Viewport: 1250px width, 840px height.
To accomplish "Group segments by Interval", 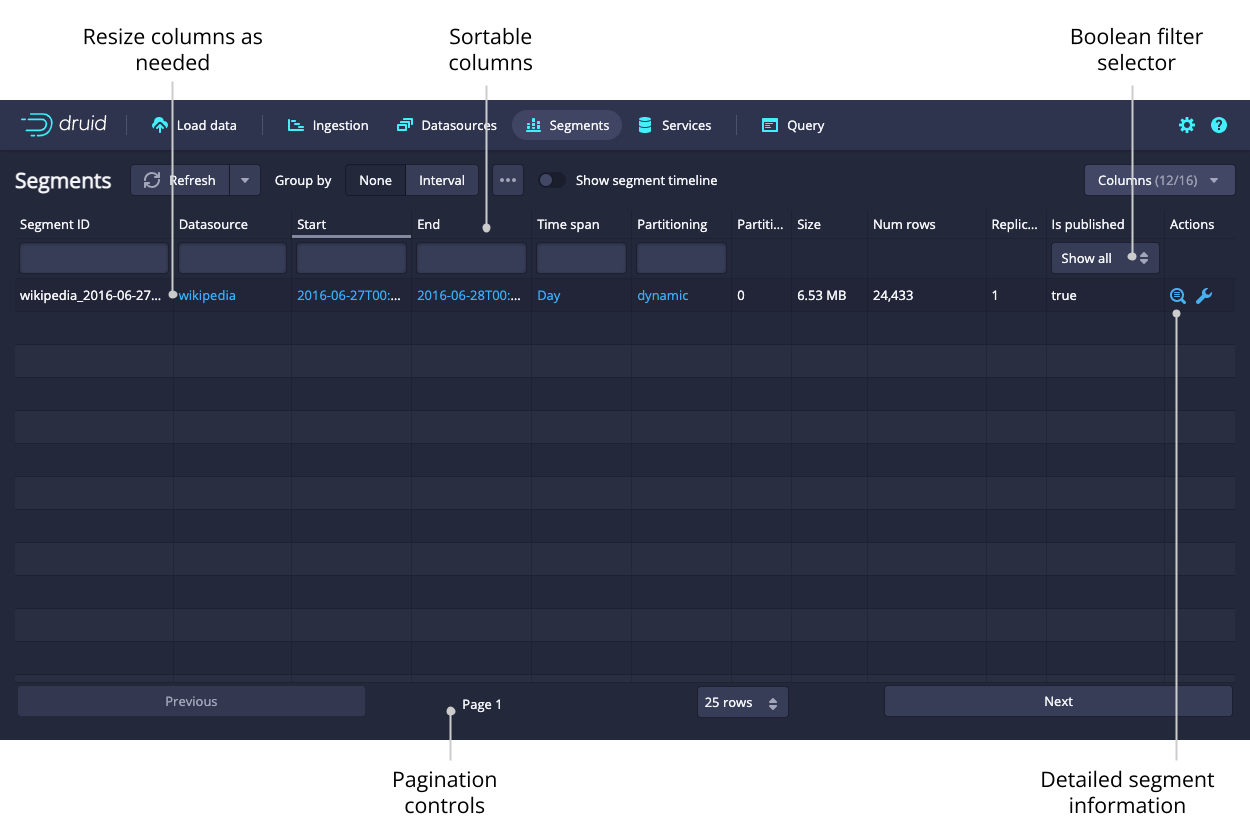I will [441, 180].
